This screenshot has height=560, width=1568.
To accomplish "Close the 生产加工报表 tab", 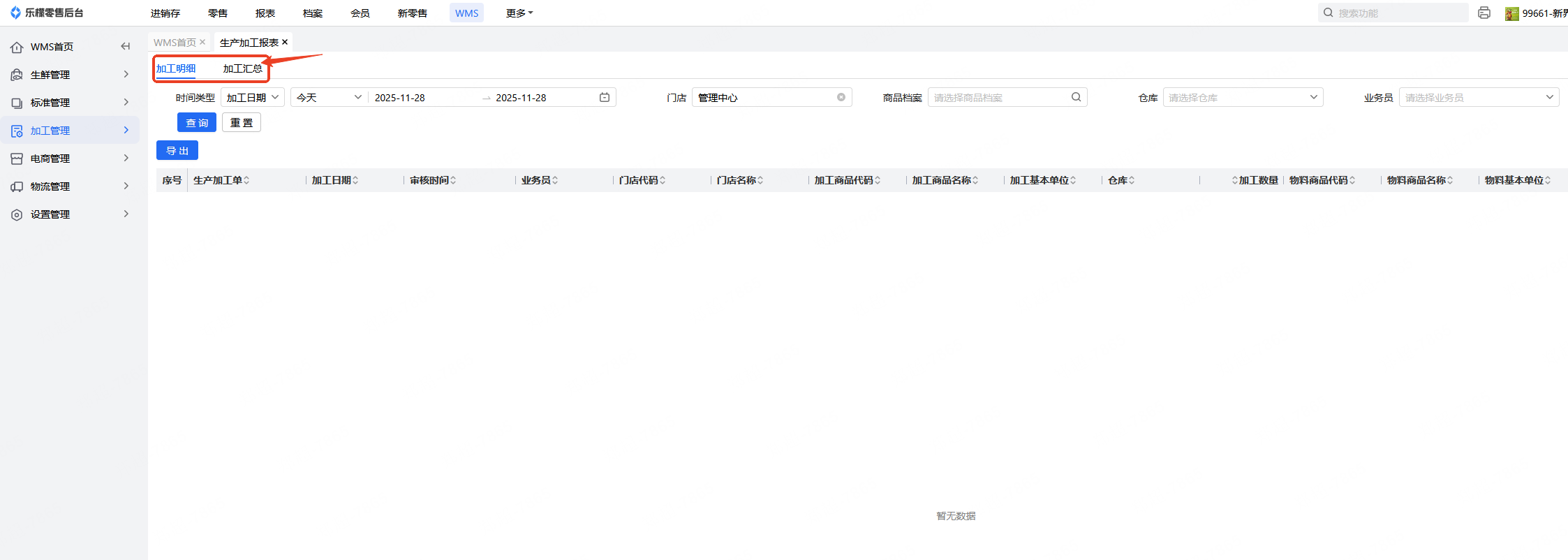I will (x=285, y=42).
